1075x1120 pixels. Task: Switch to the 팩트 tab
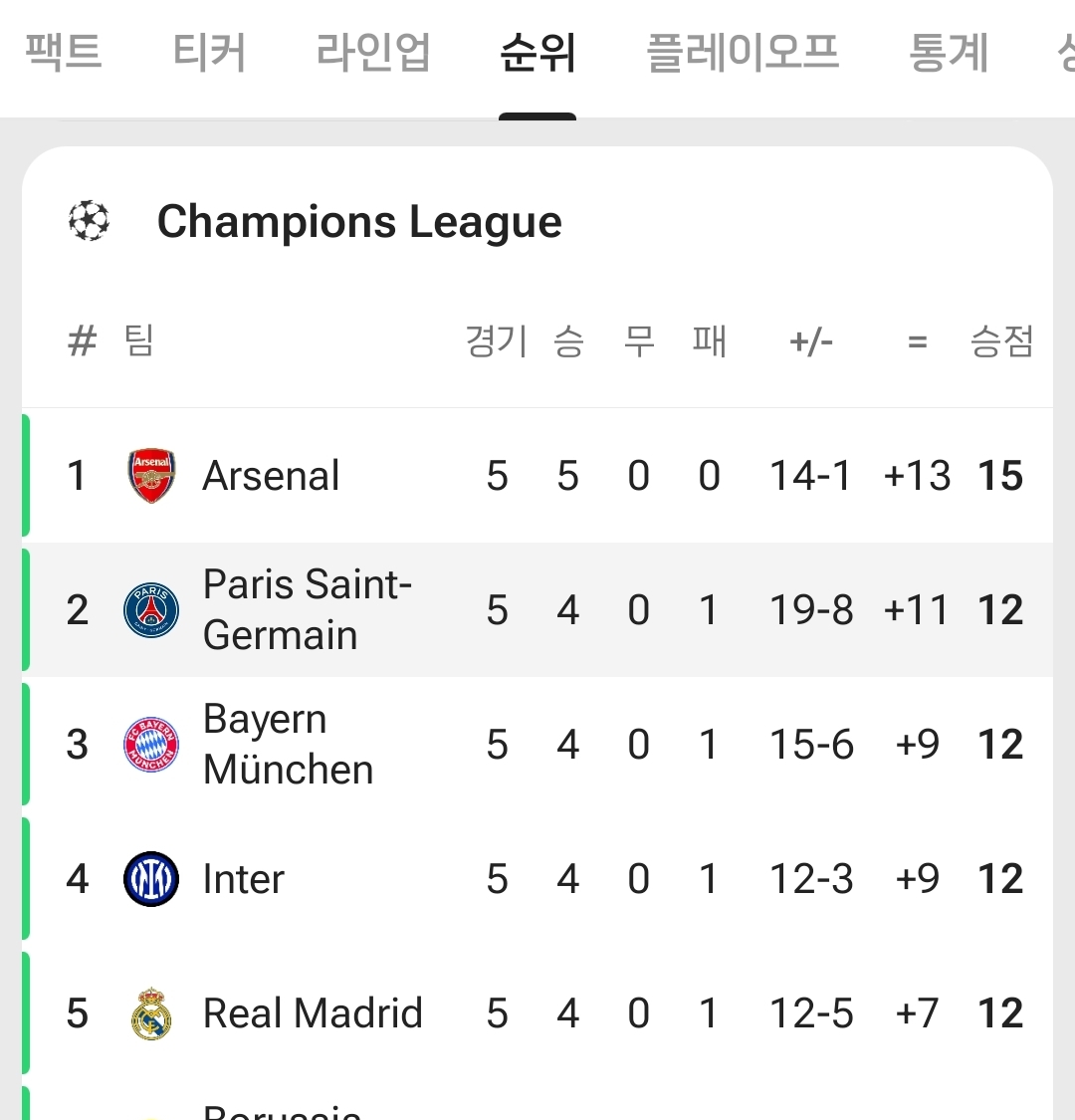[x=64, y=52]
